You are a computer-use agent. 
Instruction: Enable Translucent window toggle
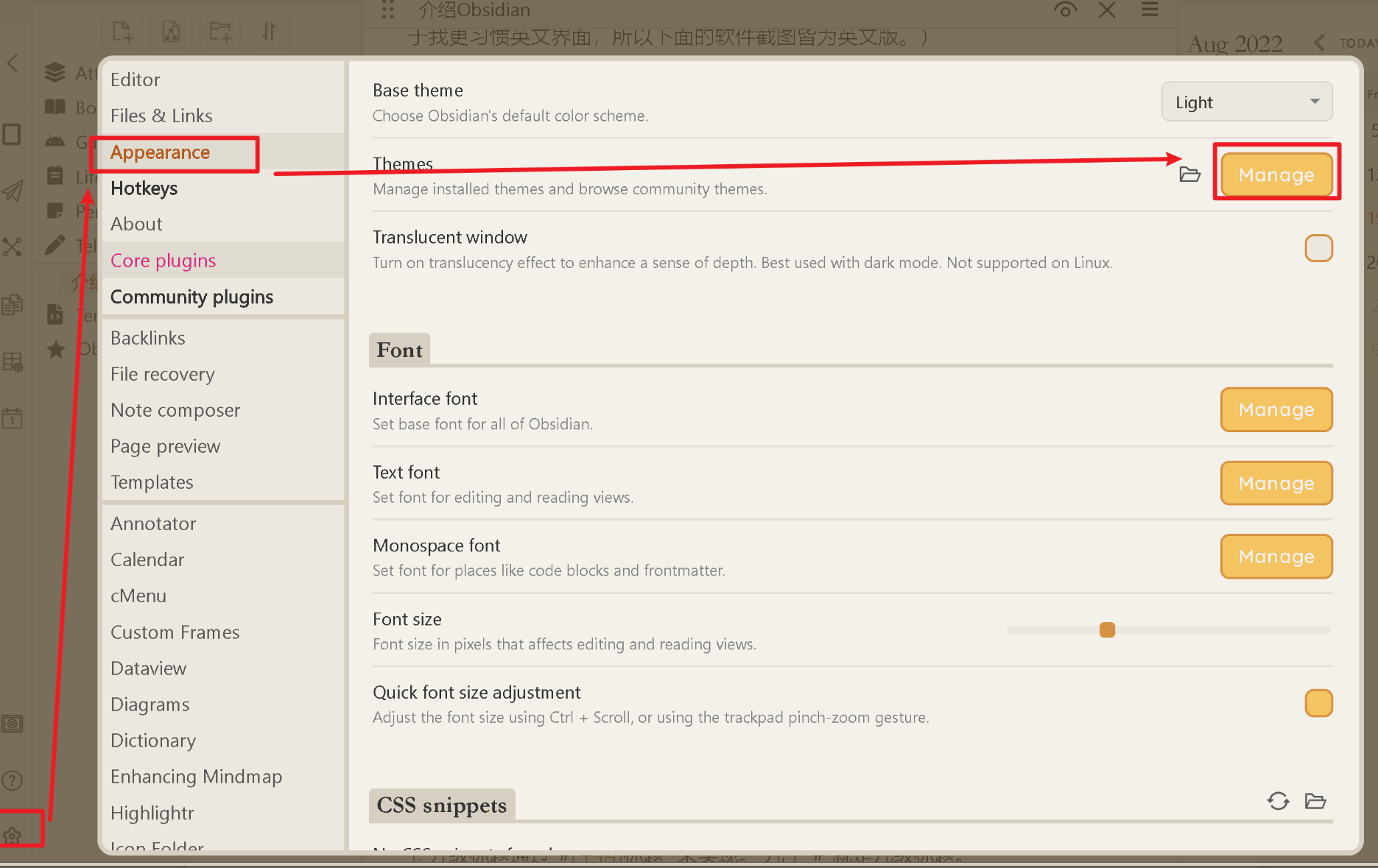click(x=1318, y=249)
